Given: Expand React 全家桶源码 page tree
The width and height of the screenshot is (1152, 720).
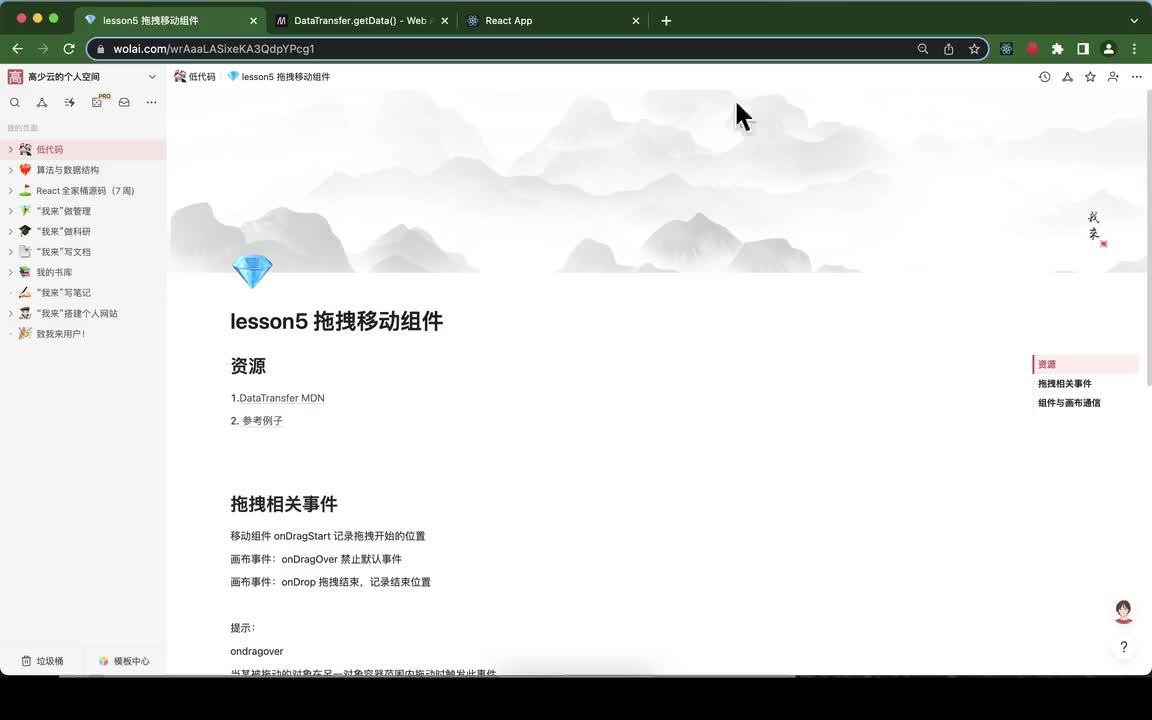Looking at the screenshot, I should (x=10, y=190).
